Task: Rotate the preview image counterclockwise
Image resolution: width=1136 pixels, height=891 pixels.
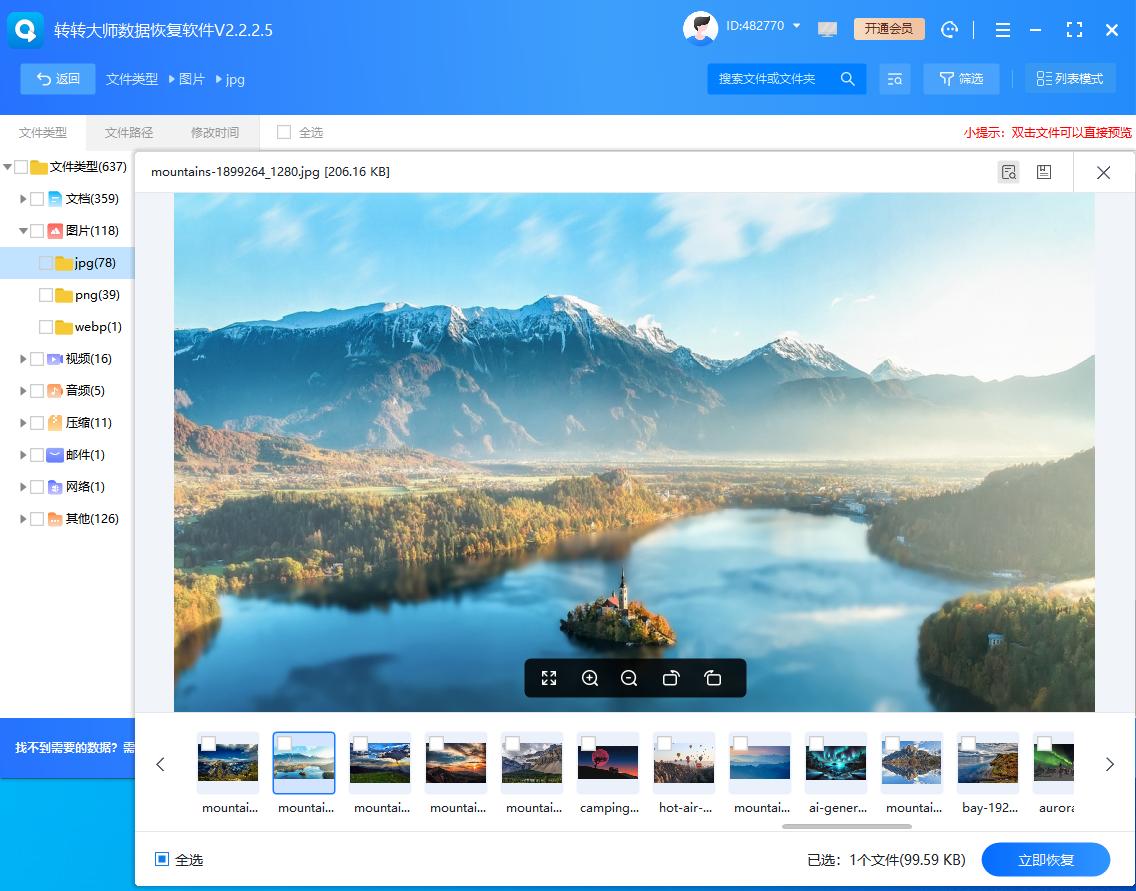Action: tap(671, 678)
